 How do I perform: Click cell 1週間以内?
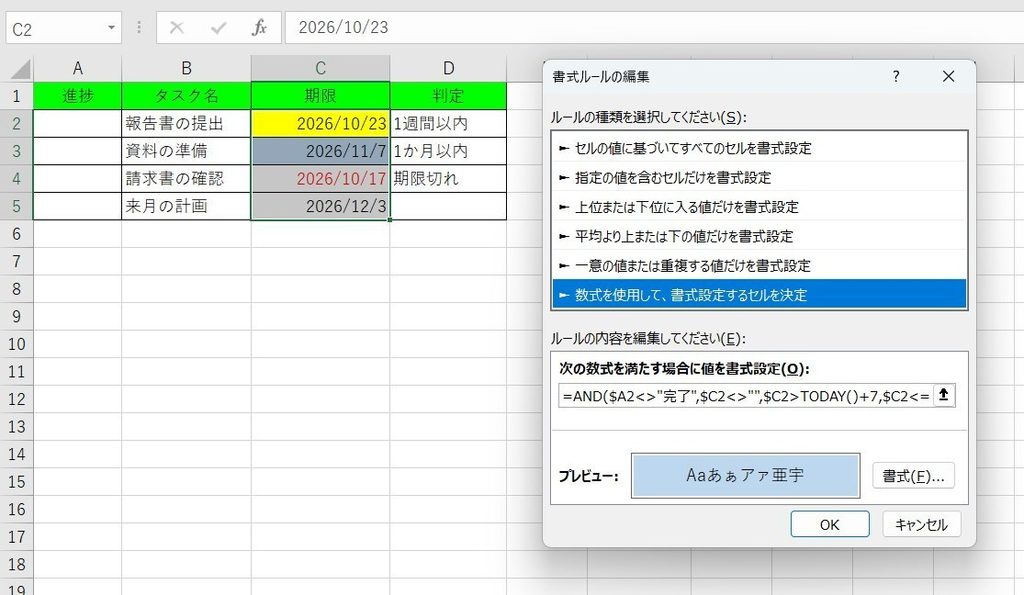point(448,123)
